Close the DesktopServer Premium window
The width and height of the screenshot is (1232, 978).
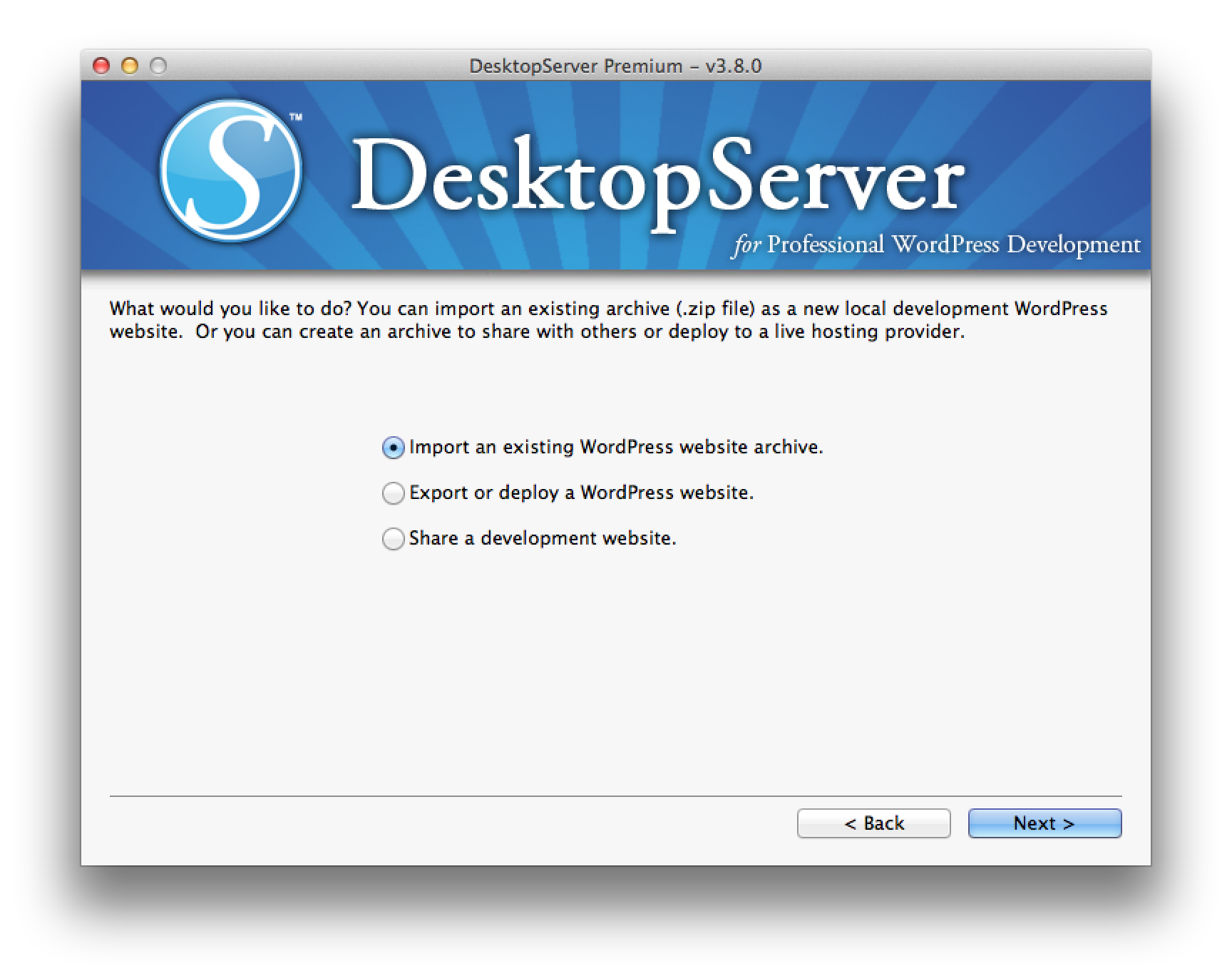101,66
